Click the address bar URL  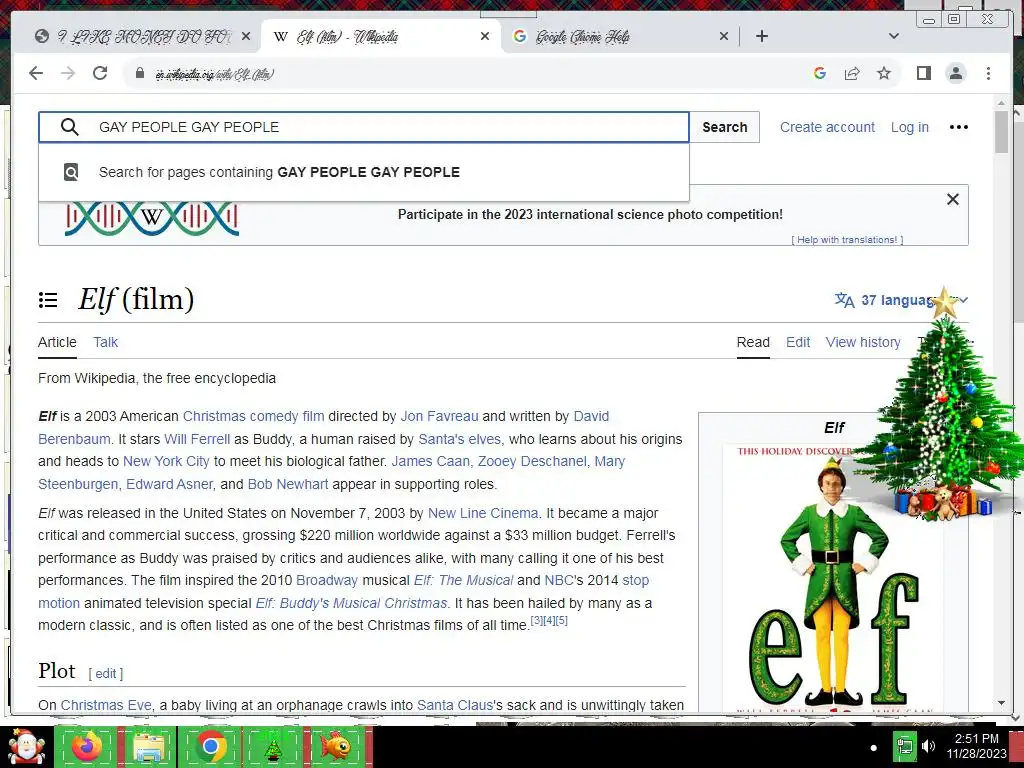[215, 74]
